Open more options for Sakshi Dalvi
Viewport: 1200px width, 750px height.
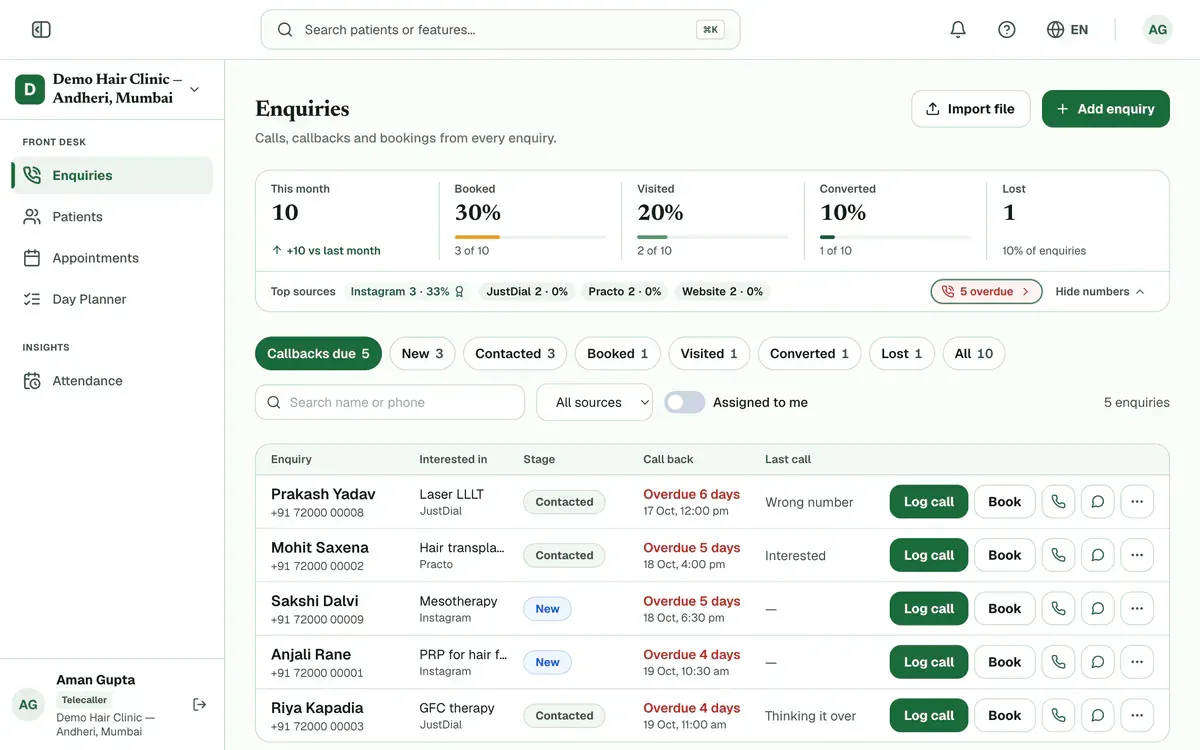pyautogui.click(x=1137, y=609)
